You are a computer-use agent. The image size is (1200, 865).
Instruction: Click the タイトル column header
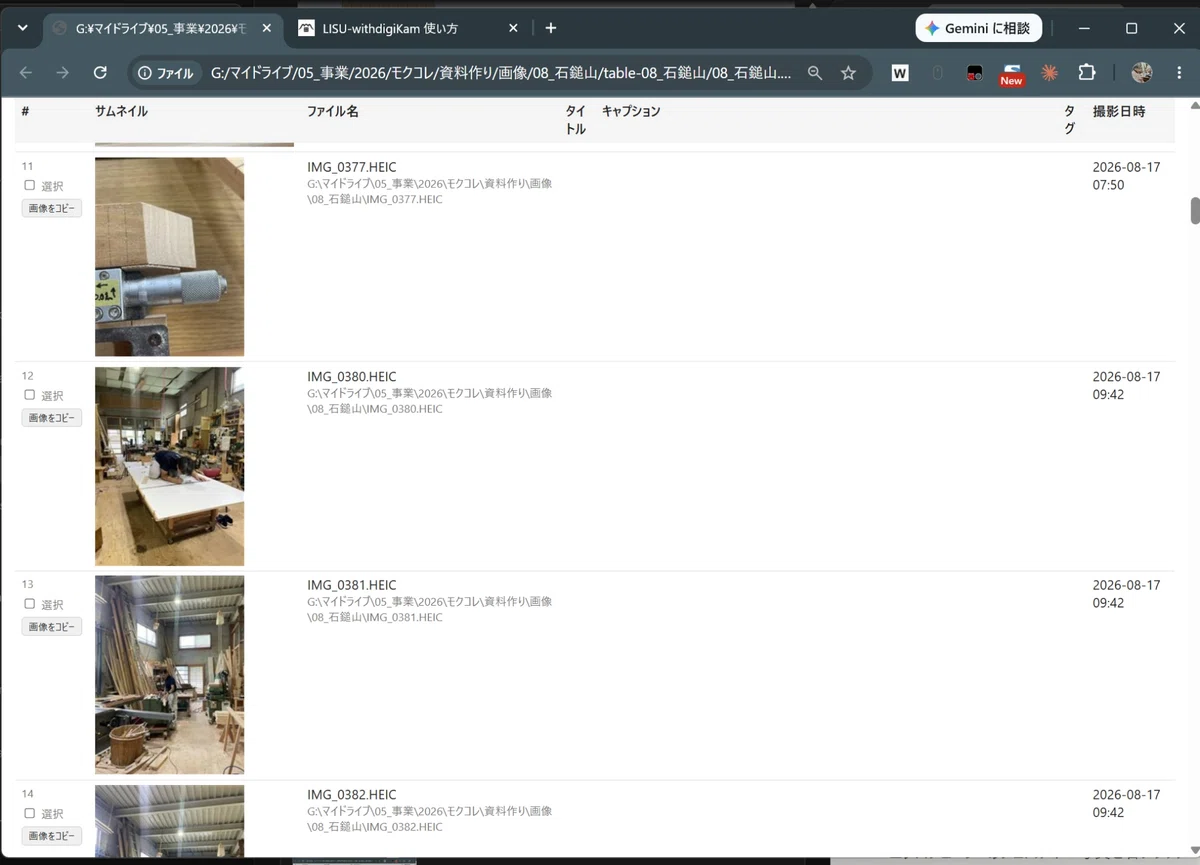(576, 120)
